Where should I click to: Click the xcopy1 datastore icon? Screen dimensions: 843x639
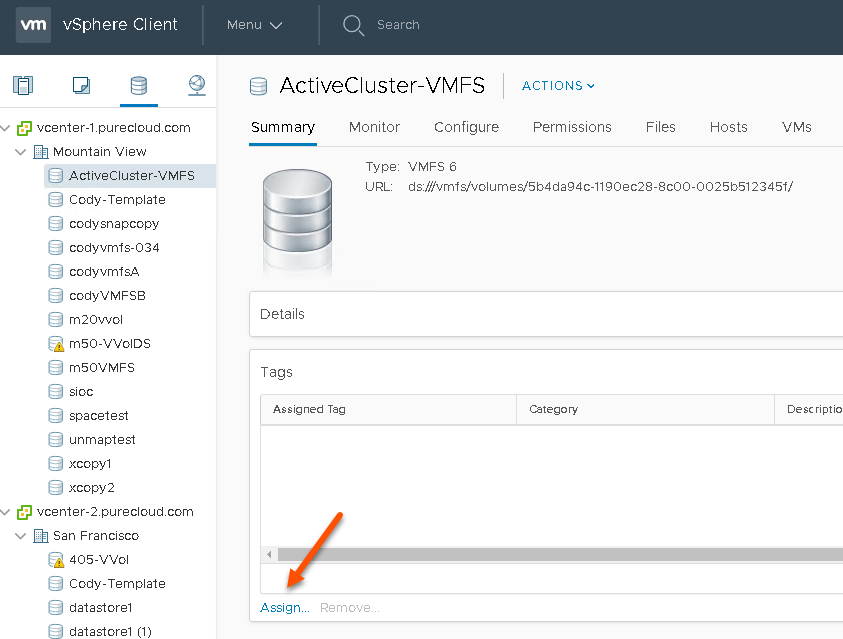coord(56,464)
